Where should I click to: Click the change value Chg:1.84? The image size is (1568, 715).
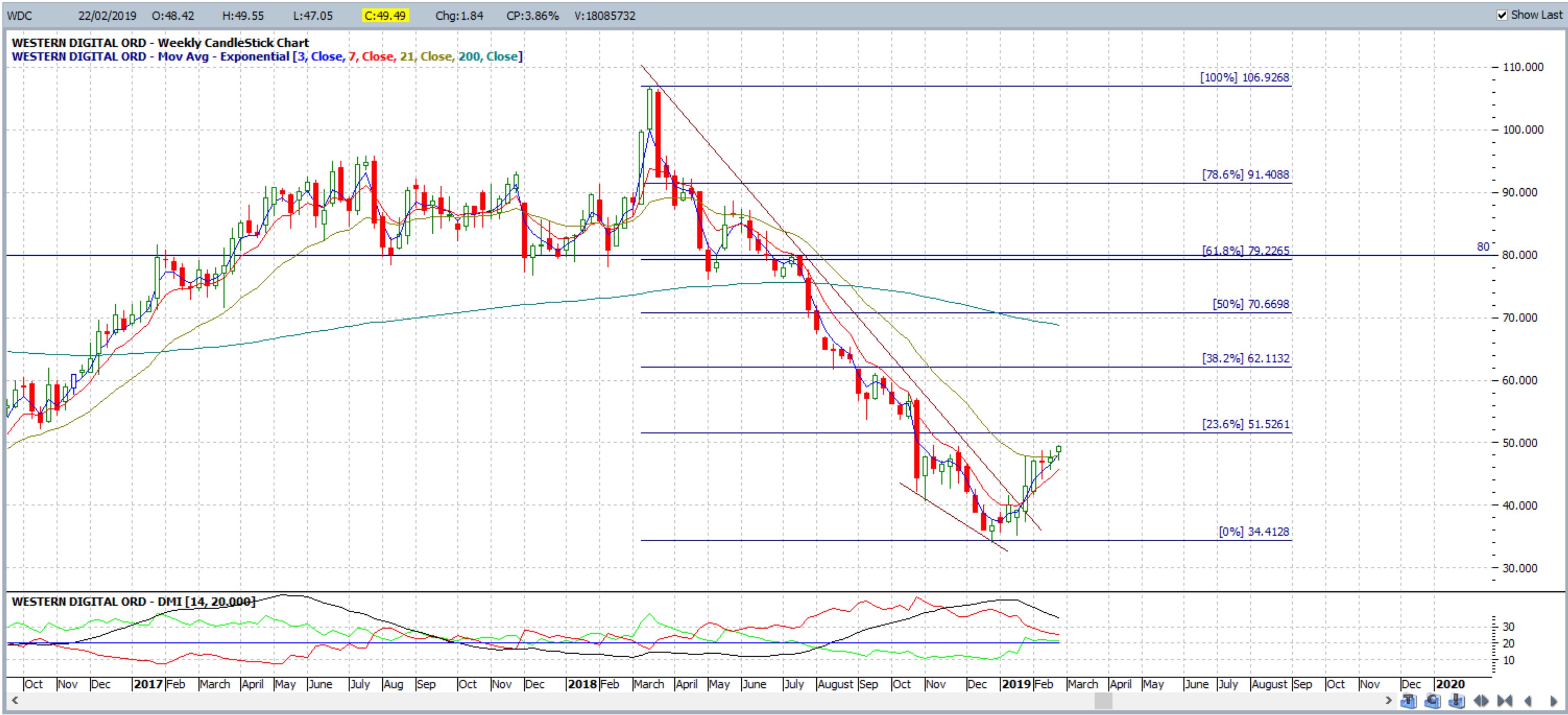[x=459, y=16]
